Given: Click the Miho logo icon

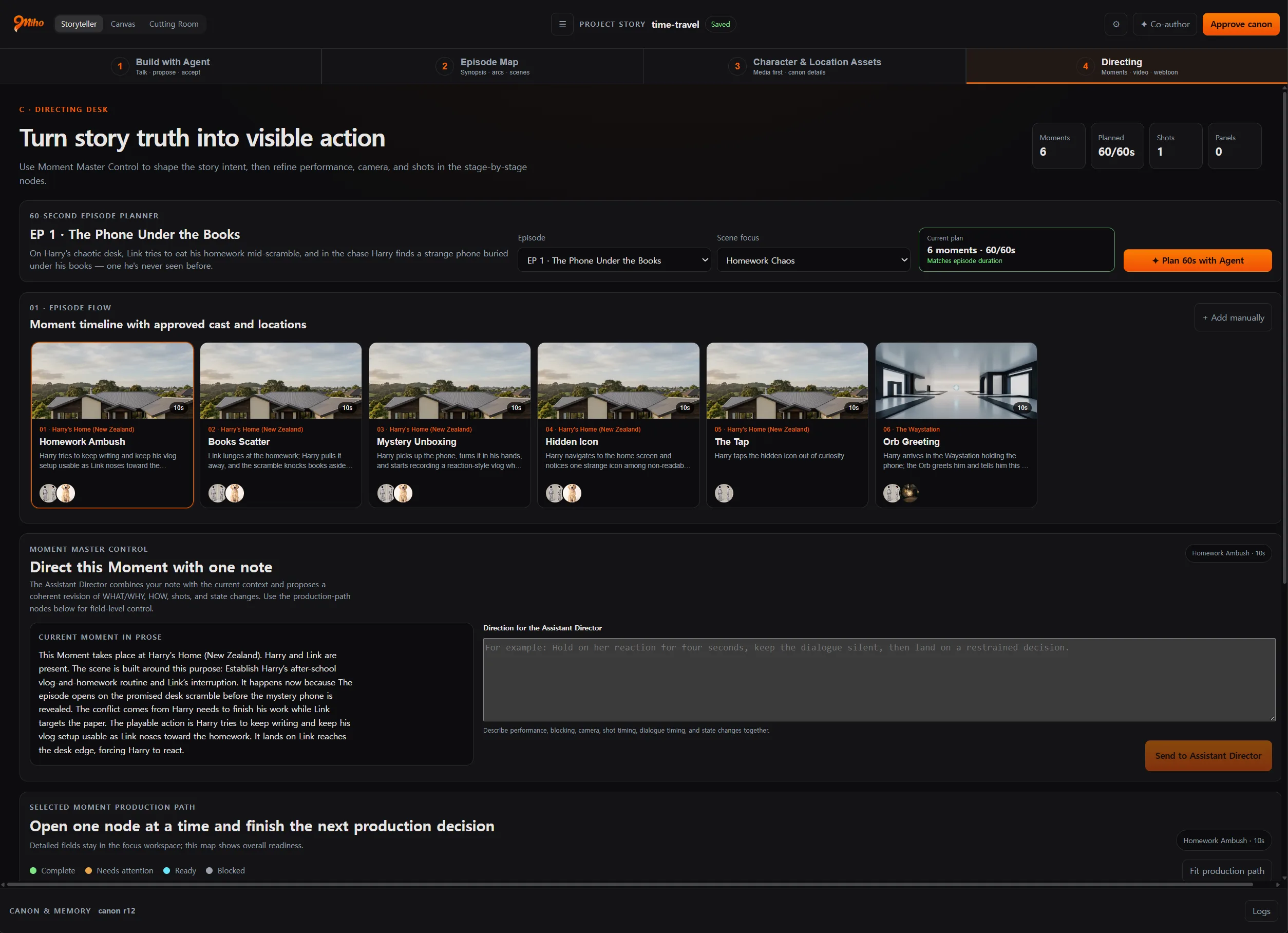Looking at the screenshot, I should click(x=28, y=23).
